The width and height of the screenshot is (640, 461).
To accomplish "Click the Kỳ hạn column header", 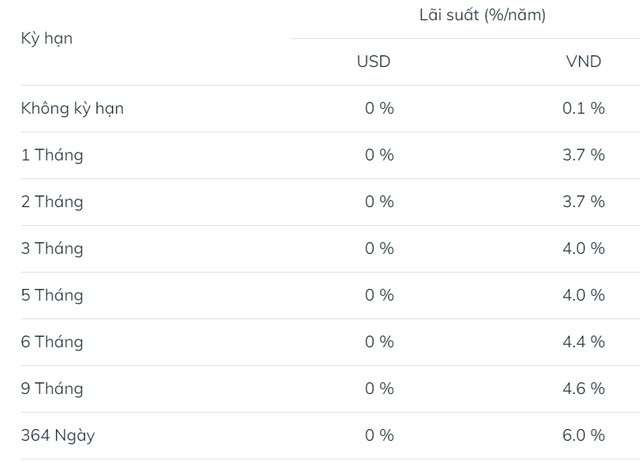I will pos(47,39).
